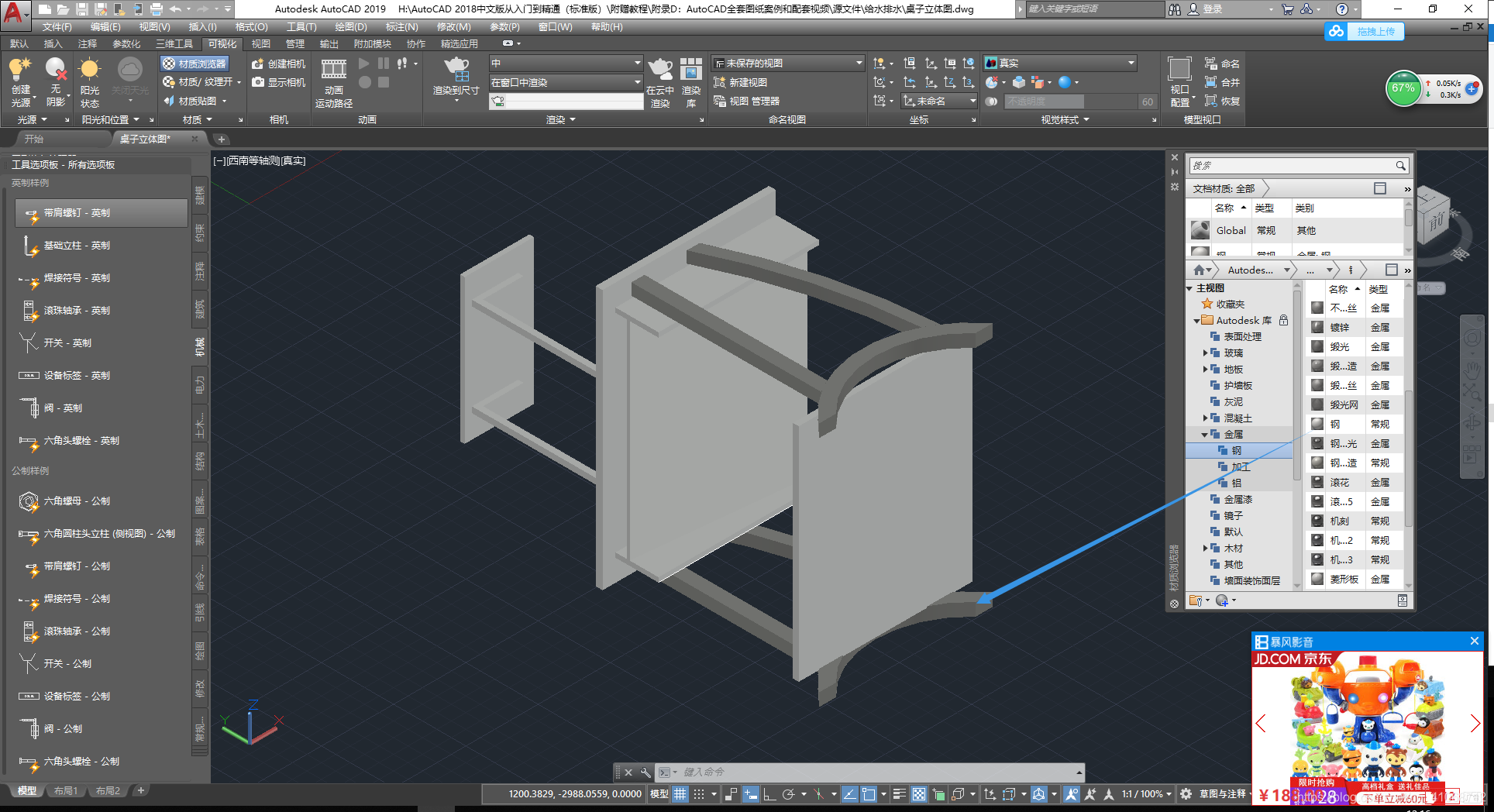Viewport: 1494px width, 812px height.
Task: Click the [真实] viewport visual style label
Action: [x=294, y=161]
